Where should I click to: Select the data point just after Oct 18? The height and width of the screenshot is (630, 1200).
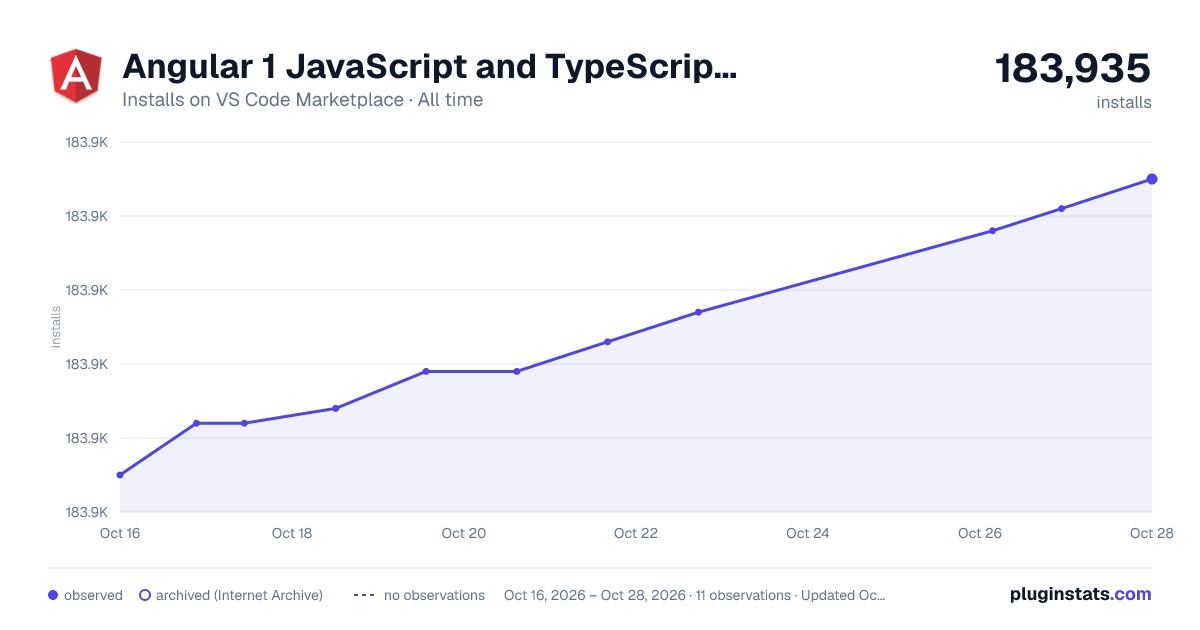point(335,408)
